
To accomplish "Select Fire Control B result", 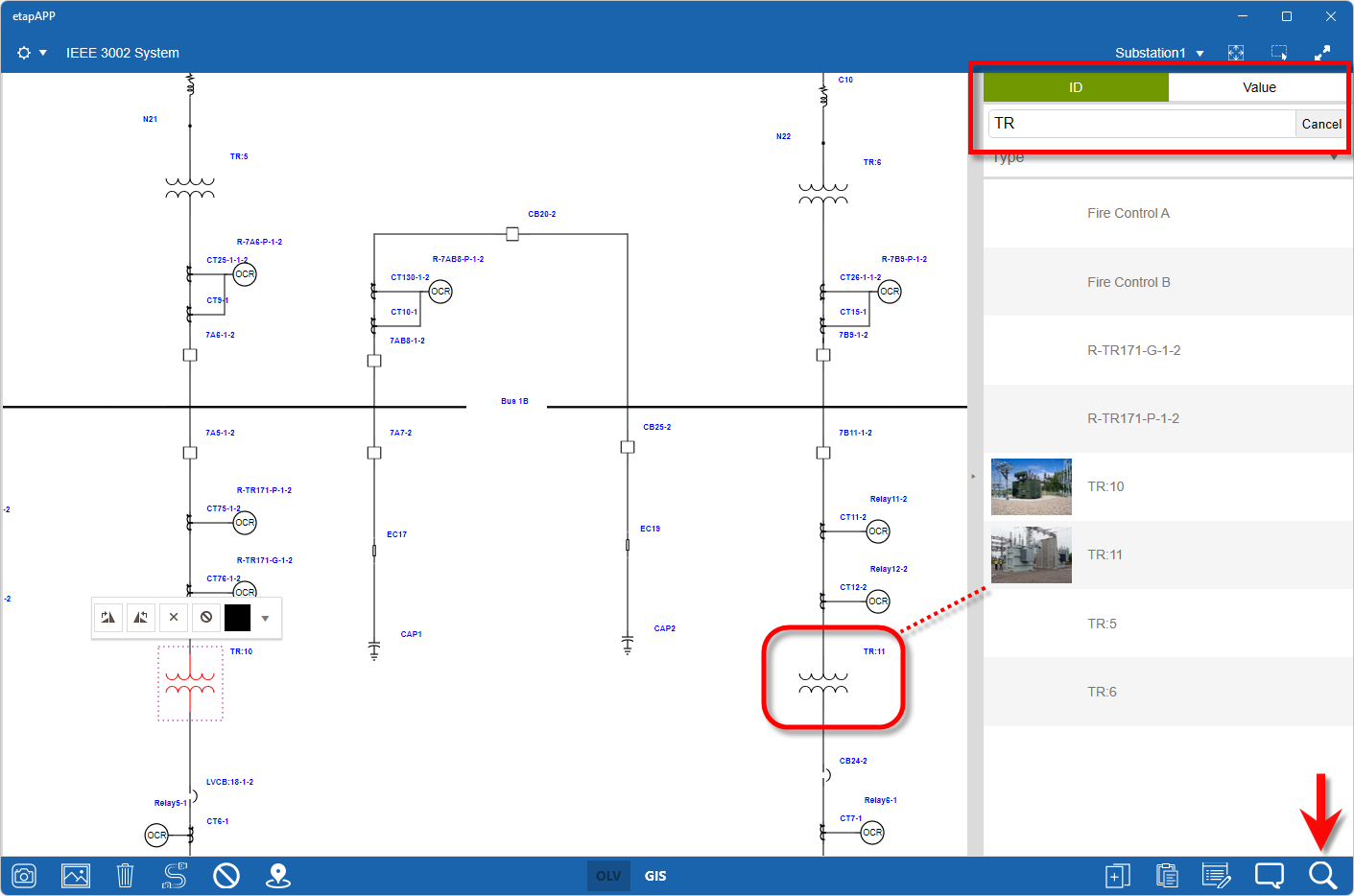I will coord(1168,282).
